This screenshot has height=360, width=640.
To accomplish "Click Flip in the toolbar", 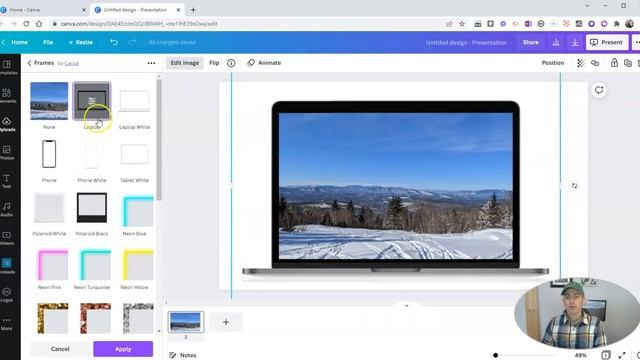I will pos(214,63).
